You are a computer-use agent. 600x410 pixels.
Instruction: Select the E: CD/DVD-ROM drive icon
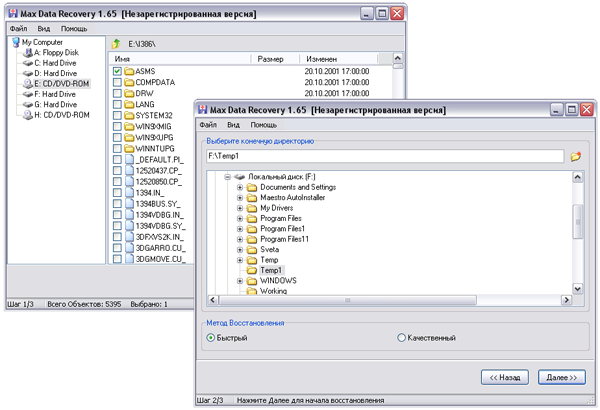(x=28, y=84)
